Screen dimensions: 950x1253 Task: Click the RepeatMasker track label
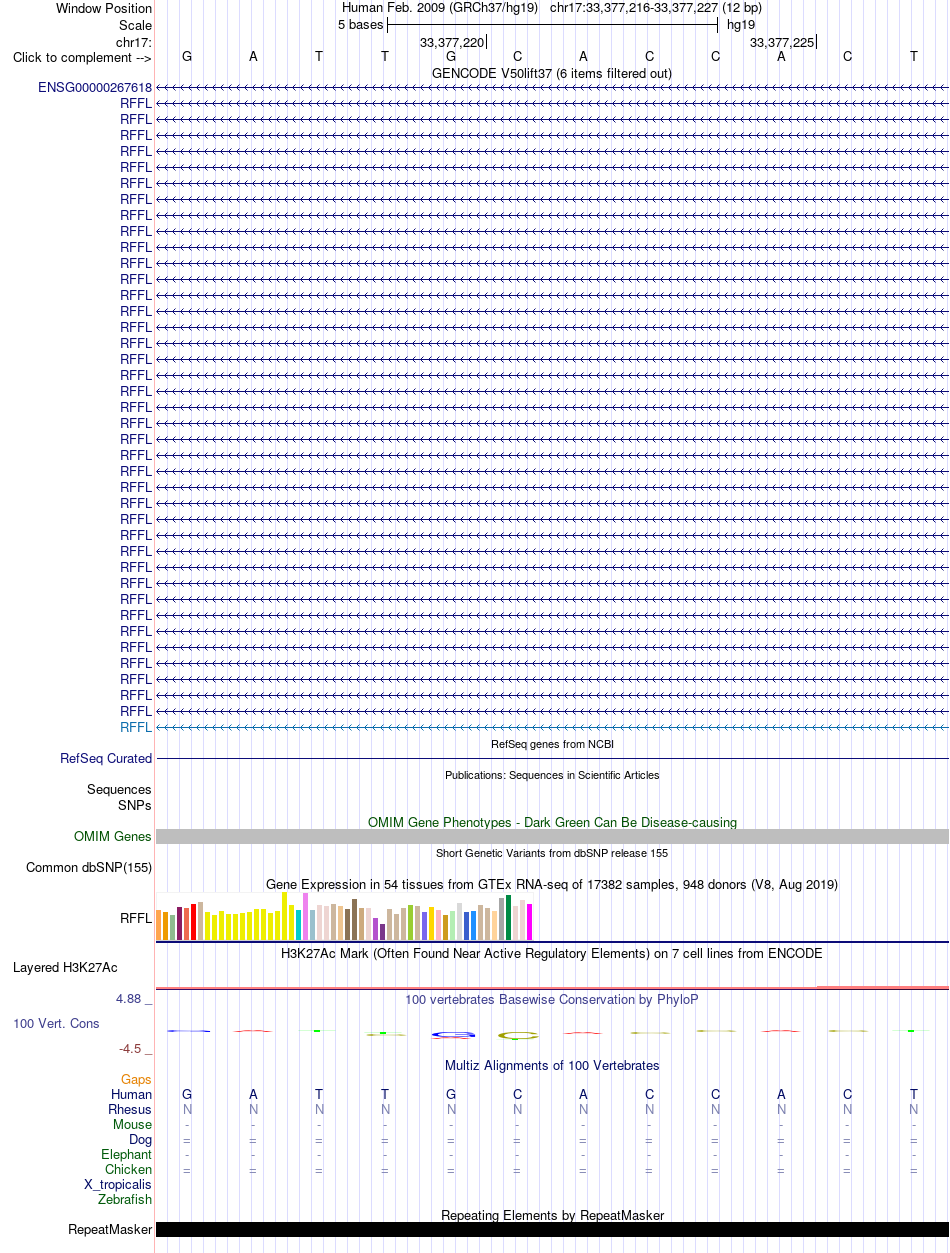(110, 1229)
